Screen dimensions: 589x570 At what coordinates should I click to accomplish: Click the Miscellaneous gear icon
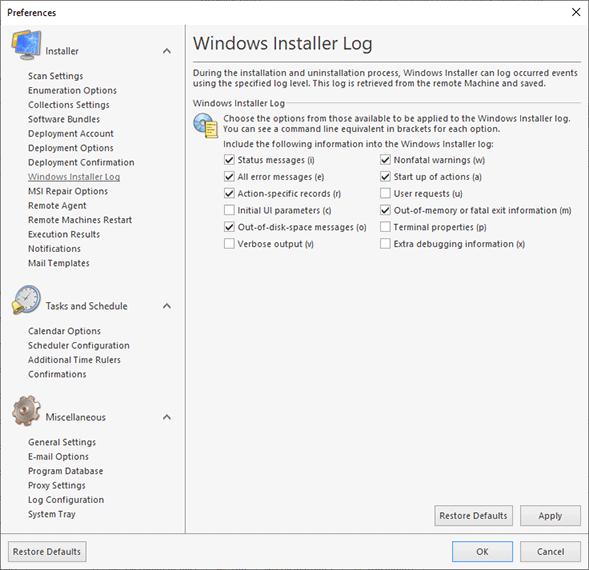point(26,411)
